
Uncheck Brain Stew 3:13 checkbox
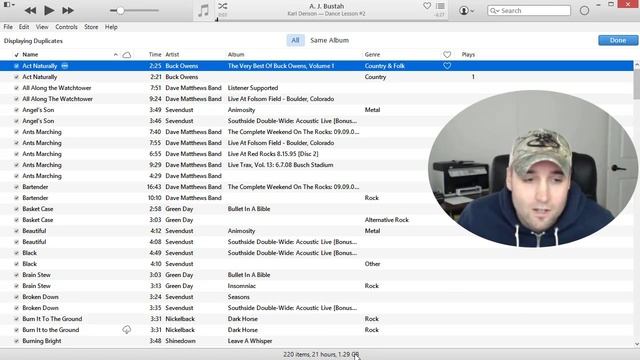tap(16, 286)
